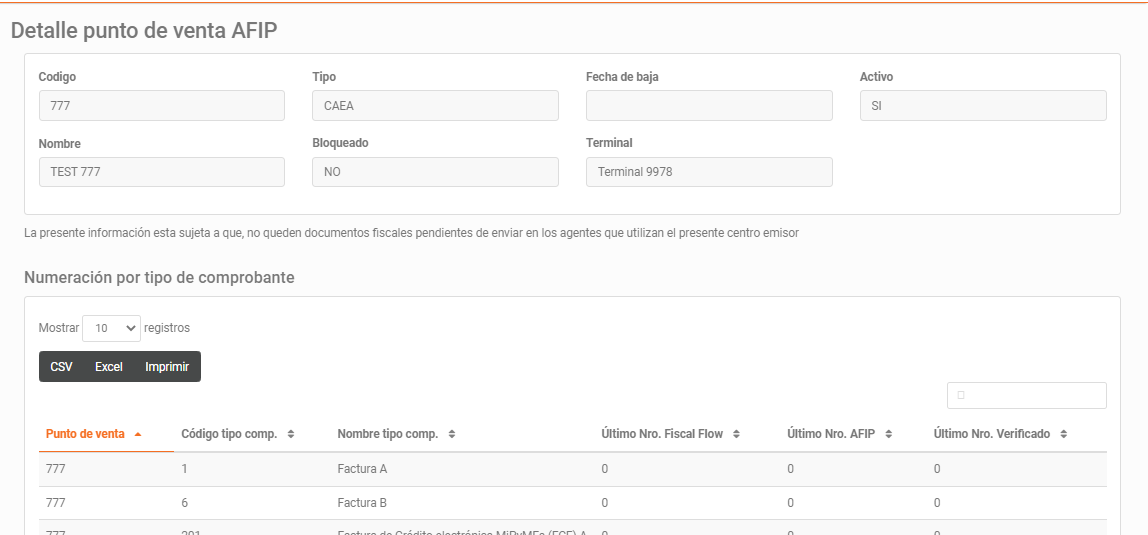Open the Mostrar registros dropdown
The image size is (1148, 535).
pos(111,328)
